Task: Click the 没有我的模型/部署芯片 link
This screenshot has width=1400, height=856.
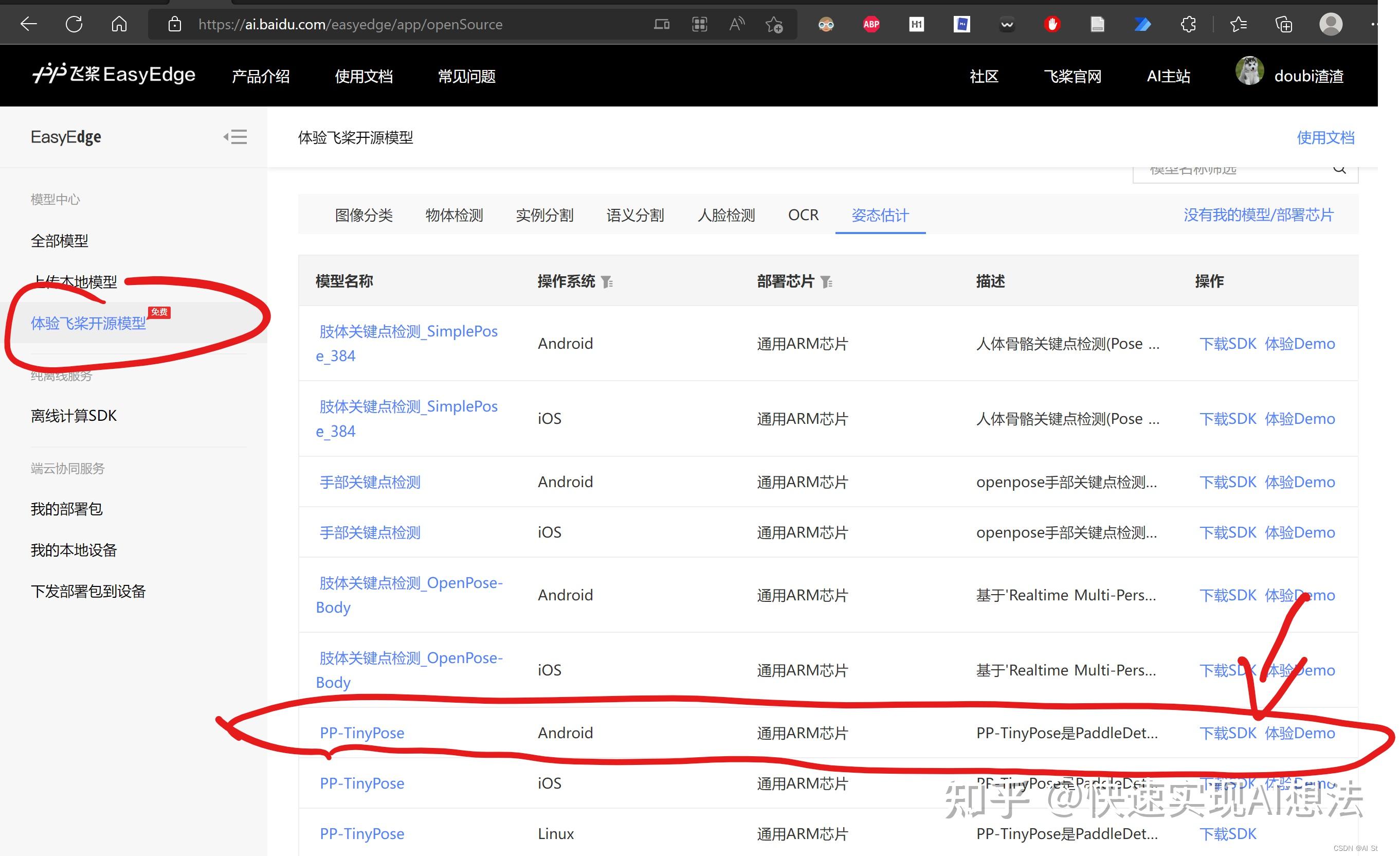Action: (x=1259, y=215)
